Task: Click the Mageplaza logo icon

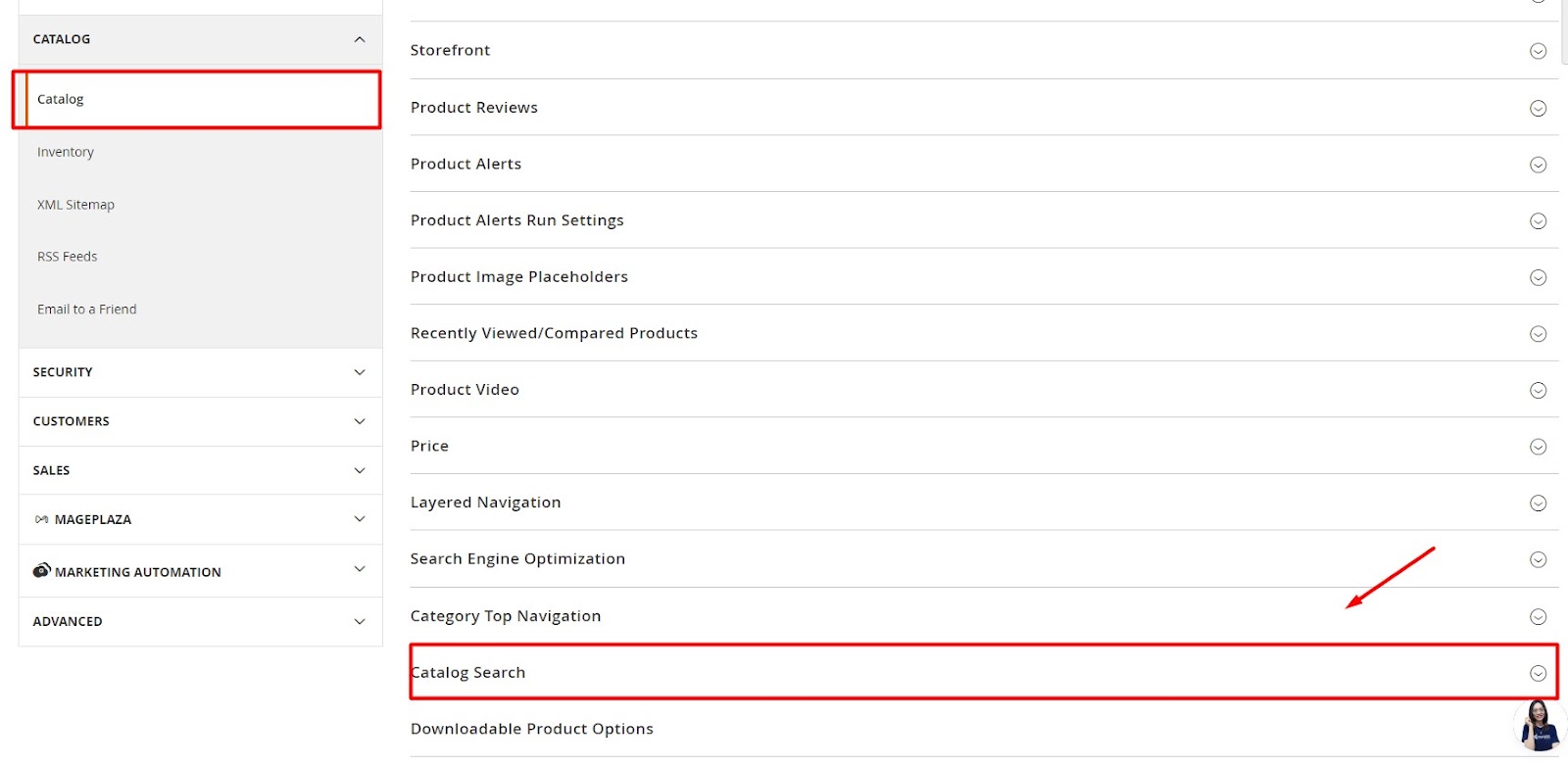Action: (41, 519)
